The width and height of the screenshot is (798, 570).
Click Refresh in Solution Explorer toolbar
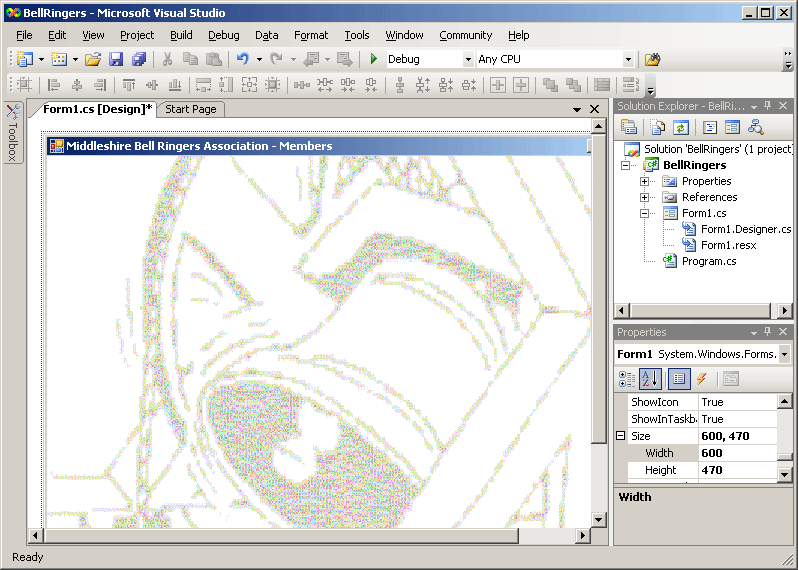[x=681, y=127]
